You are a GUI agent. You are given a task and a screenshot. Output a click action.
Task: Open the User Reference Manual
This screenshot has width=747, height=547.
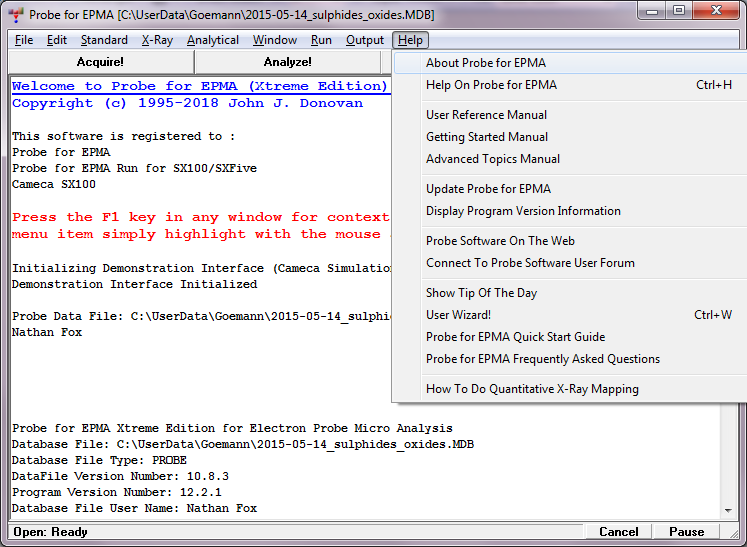click(x=486, y=115)
